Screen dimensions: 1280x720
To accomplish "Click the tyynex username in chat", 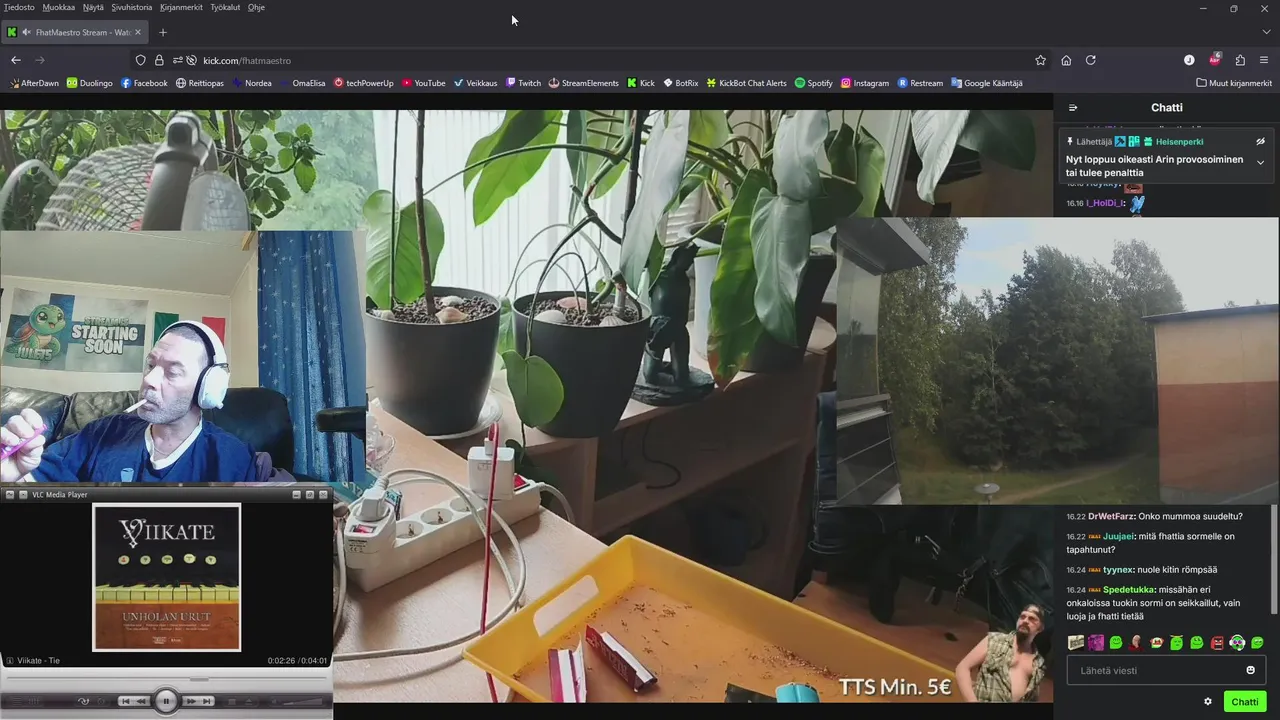I will (1118, 570).
